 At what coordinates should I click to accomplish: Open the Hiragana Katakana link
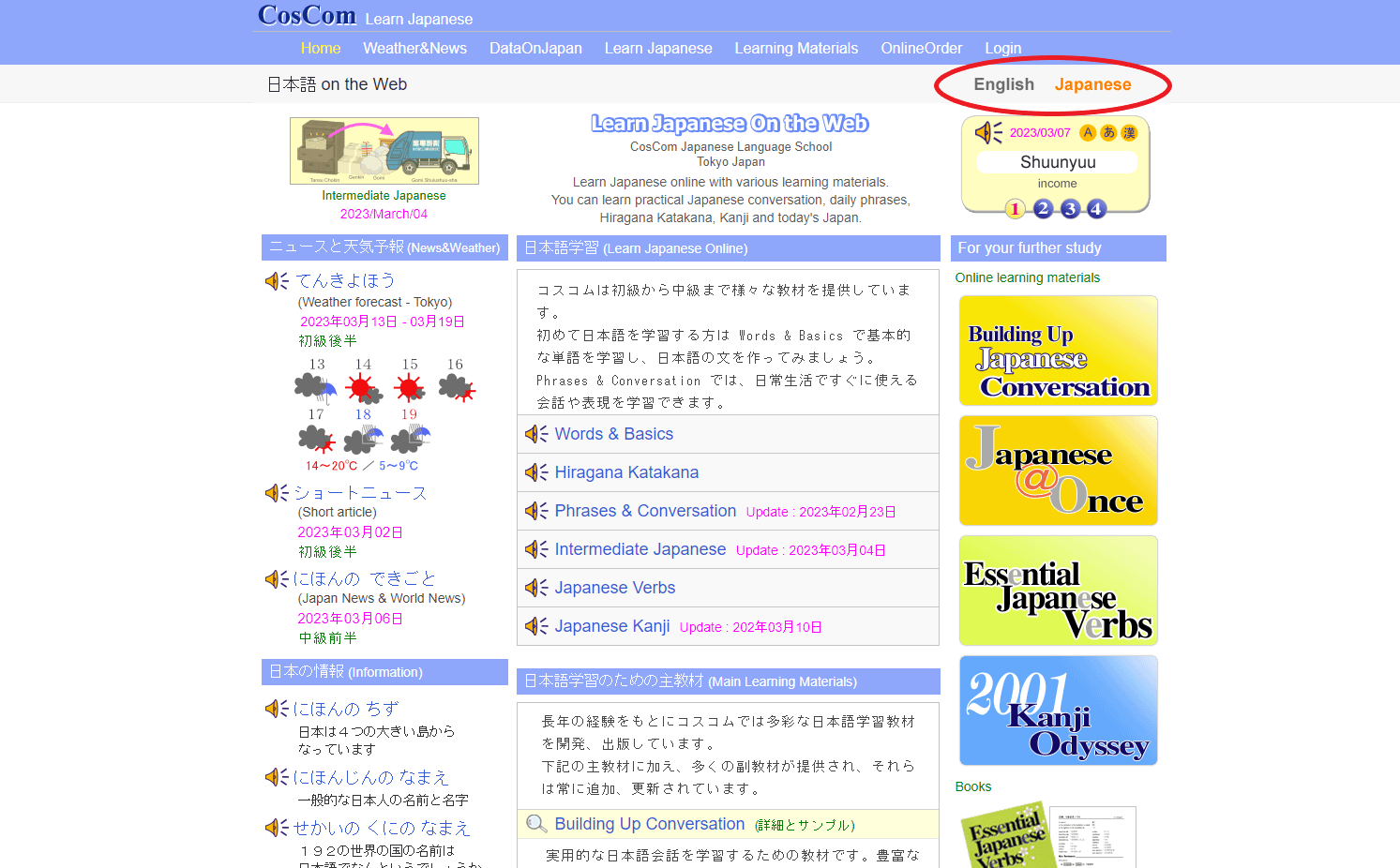click(626, 472)
